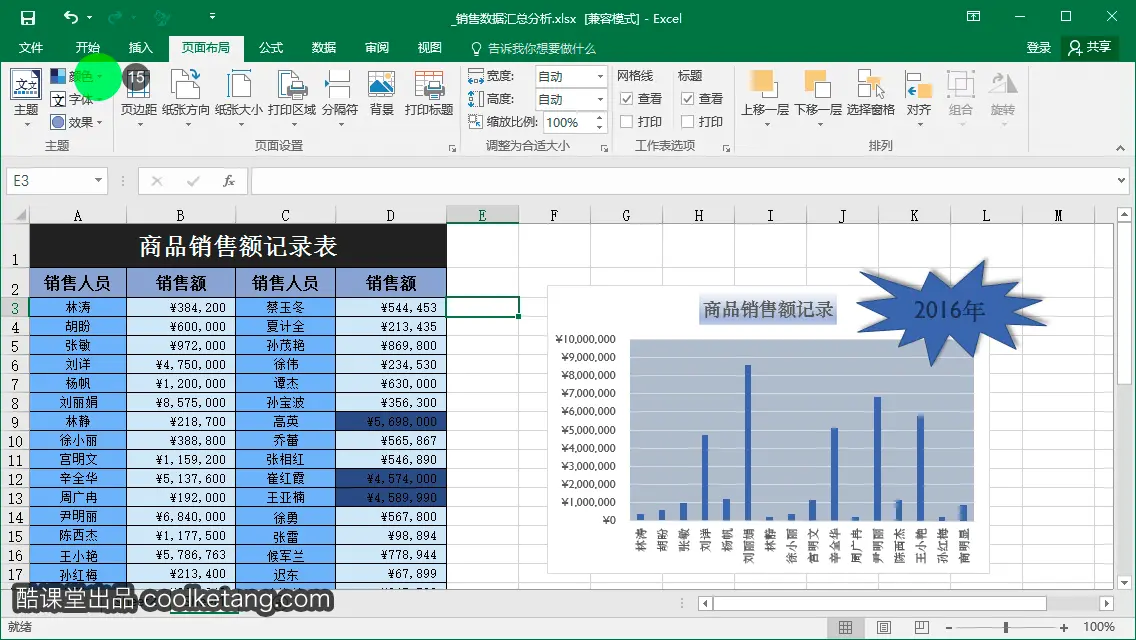Click the Scale (缩放比例) 100% field
The height and width of the screenshot is (640, 1136).
(x=568, y=122)
